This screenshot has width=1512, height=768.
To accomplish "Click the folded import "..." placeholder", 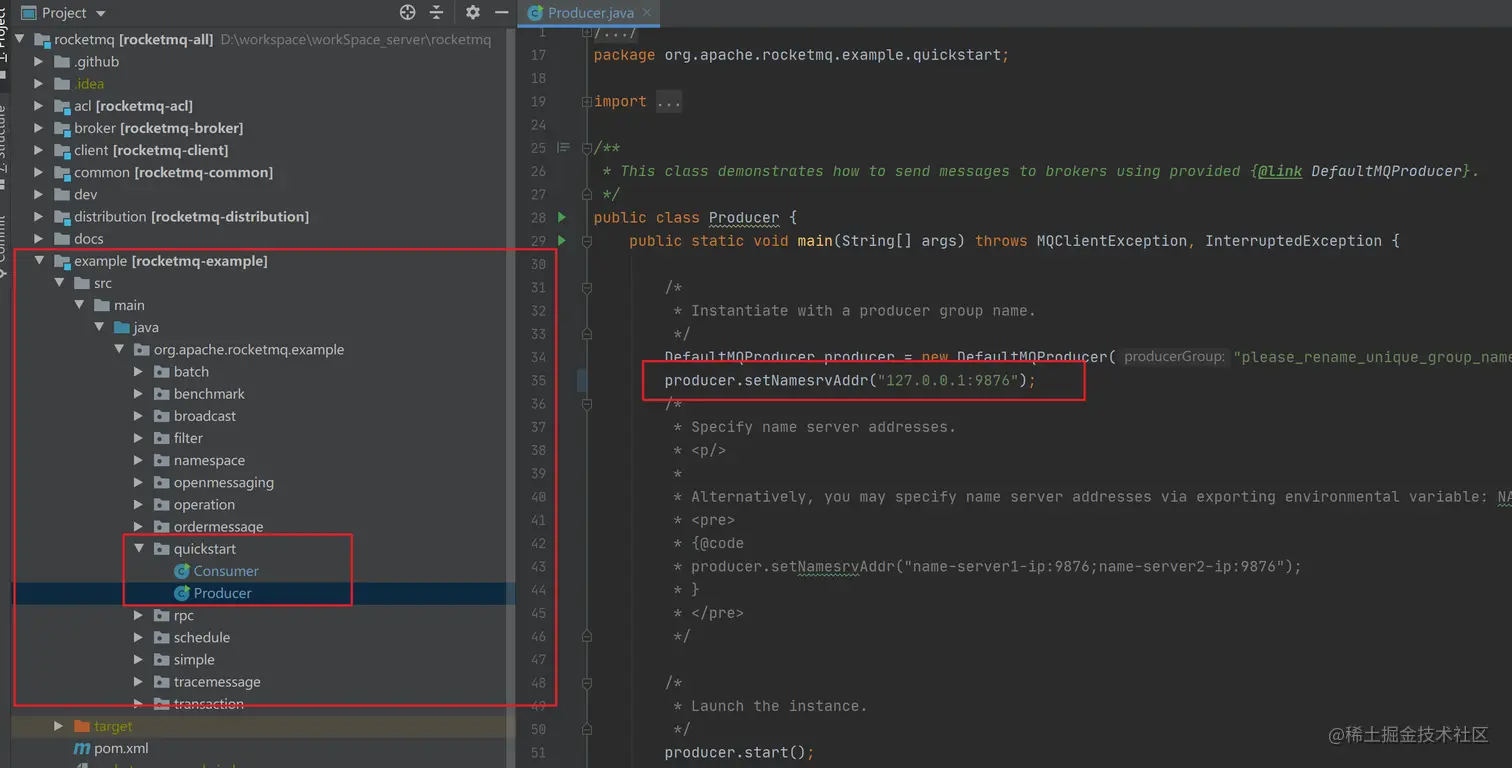I will 669,101.
